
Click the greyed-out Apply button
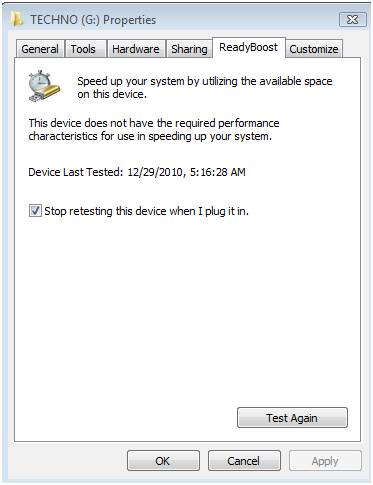coord(325,461)
